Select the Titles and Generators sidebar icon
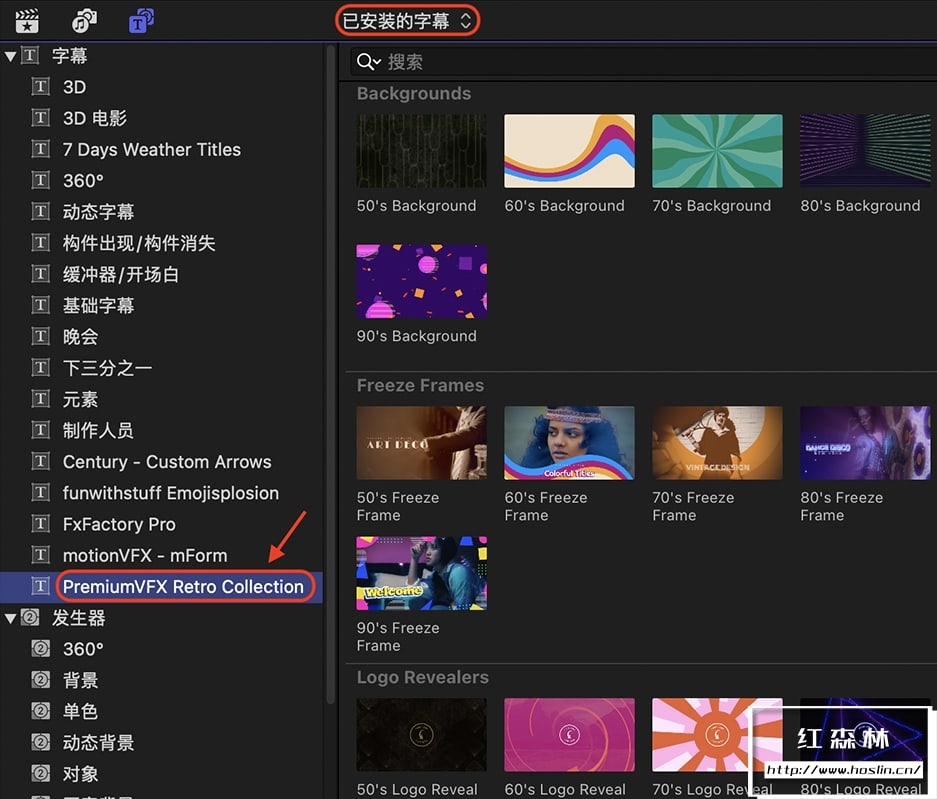 [x=141, y=21]
